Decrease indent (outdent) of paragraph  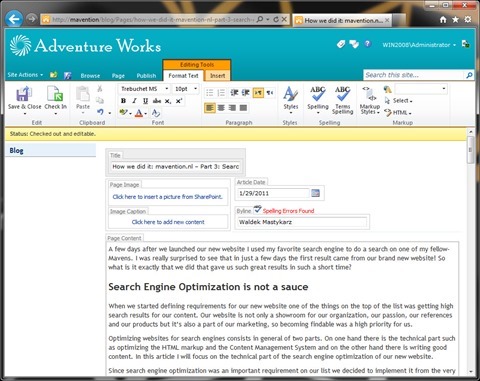pyautogui.click(x=234, y=93)
